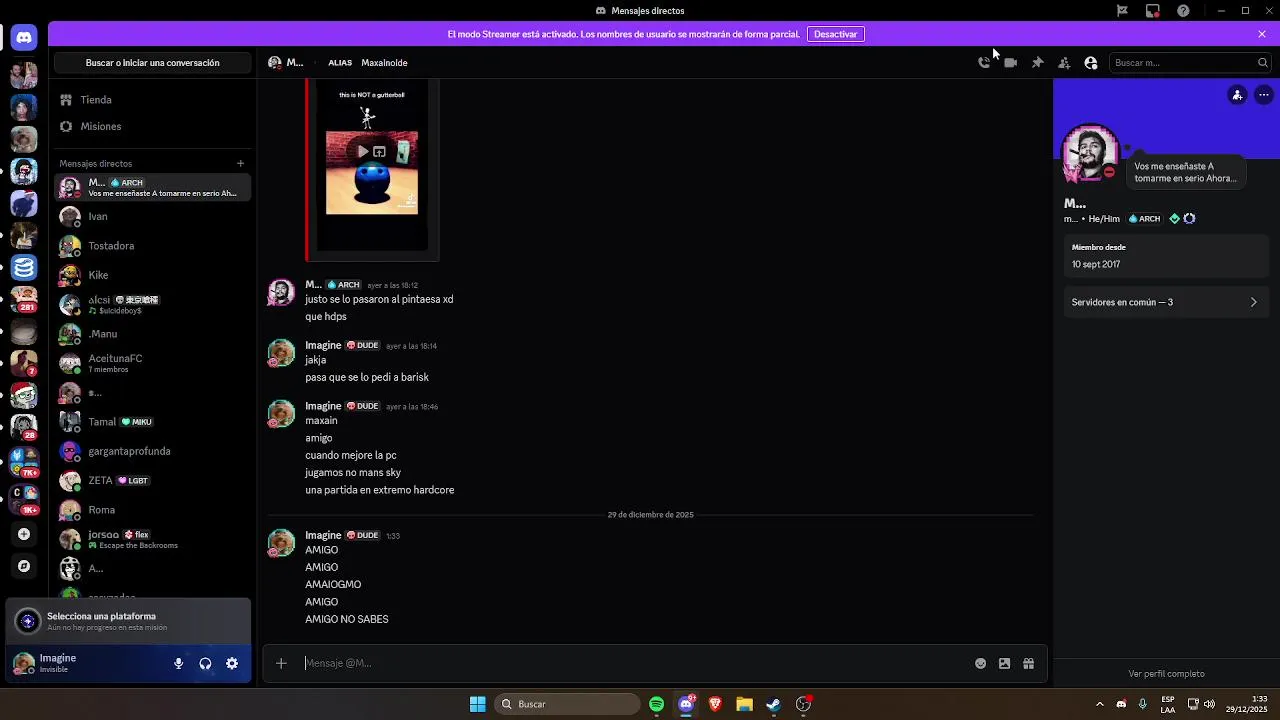The height and width of the screenshot is (720, 1280).
Task: Open server with 281 notification badge
Action: tap(24, 299)
